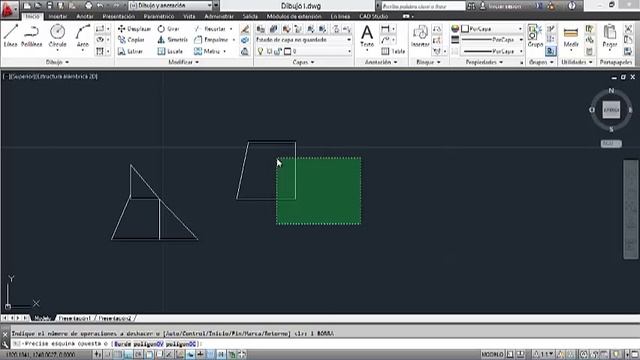Open the Administrar ribbon tab
640x360 pixels.
219,16
